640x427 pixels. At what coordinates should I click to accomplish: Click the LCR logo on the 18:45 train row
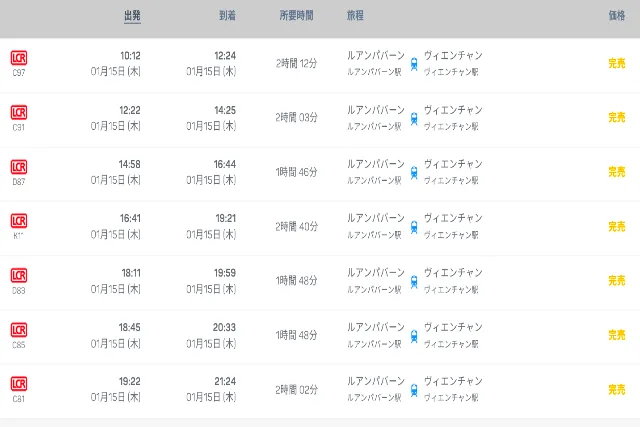[19, 330]
